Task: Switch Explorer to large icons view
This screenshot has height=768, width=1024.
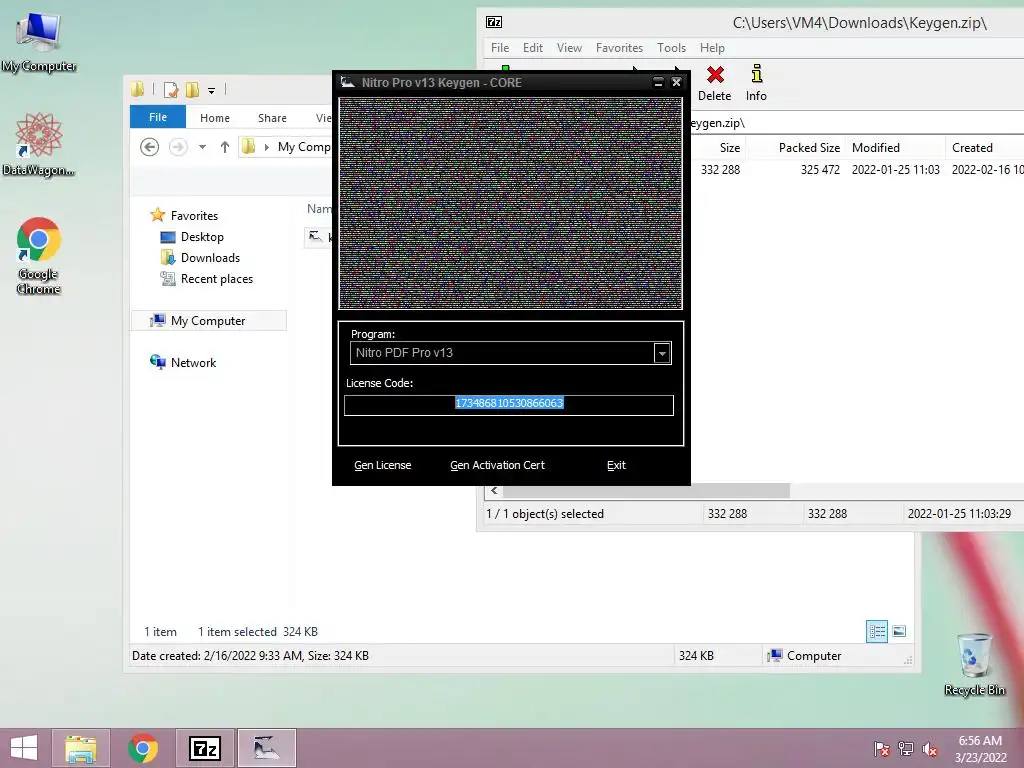Action: point(899,631)
